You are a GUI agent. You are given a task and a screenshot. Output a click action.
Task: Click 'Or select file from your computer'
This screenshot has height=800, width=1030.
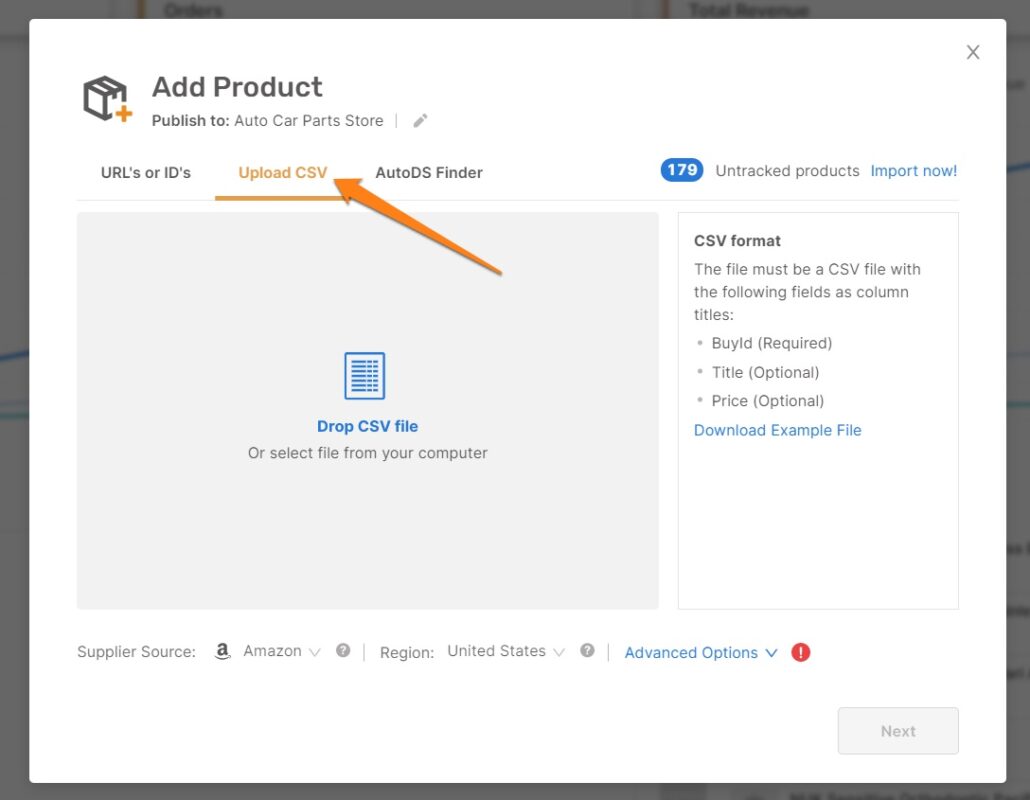coord(367,453)
